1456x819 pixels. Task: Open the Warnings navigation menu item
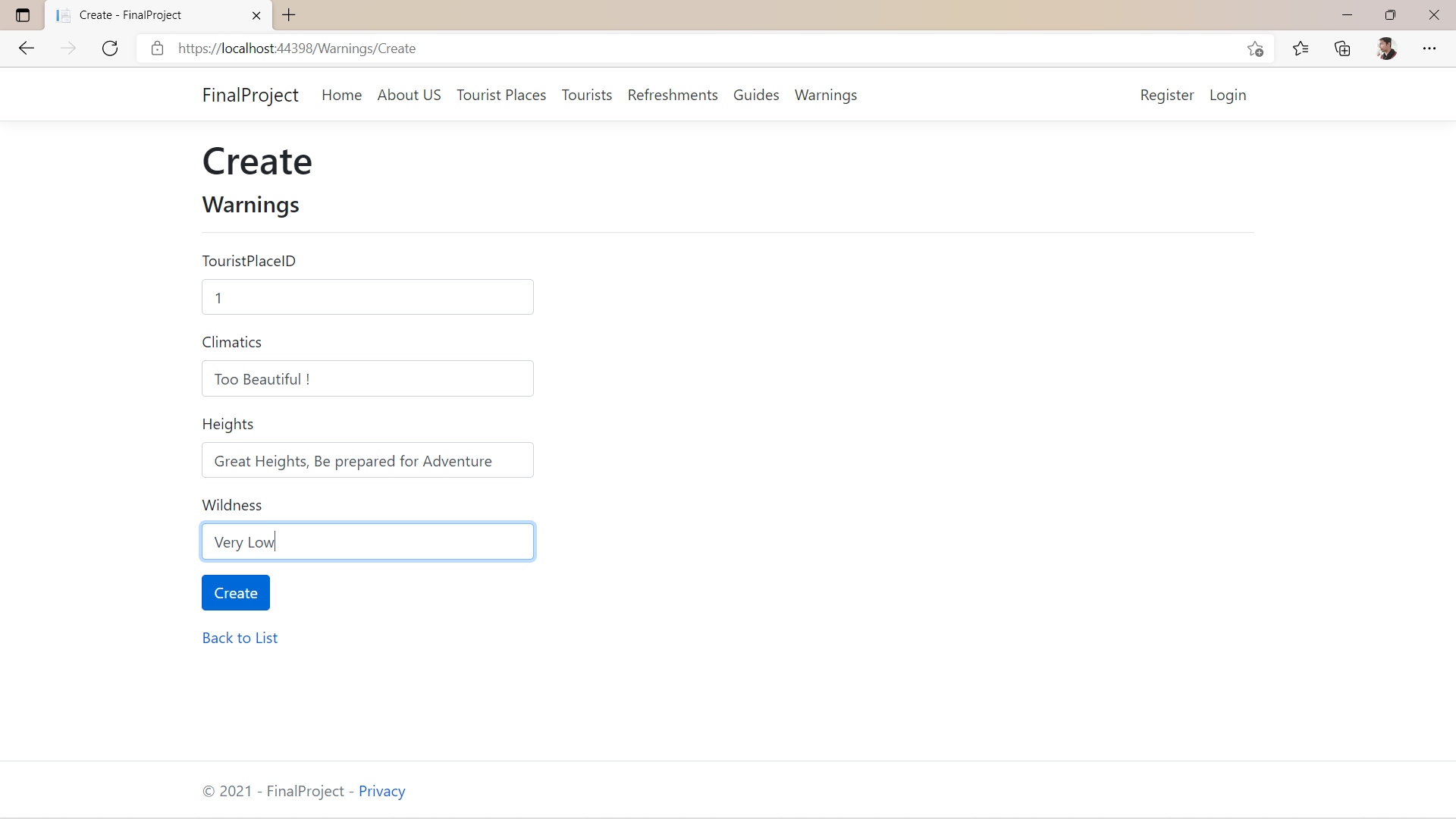pos(826,95)
